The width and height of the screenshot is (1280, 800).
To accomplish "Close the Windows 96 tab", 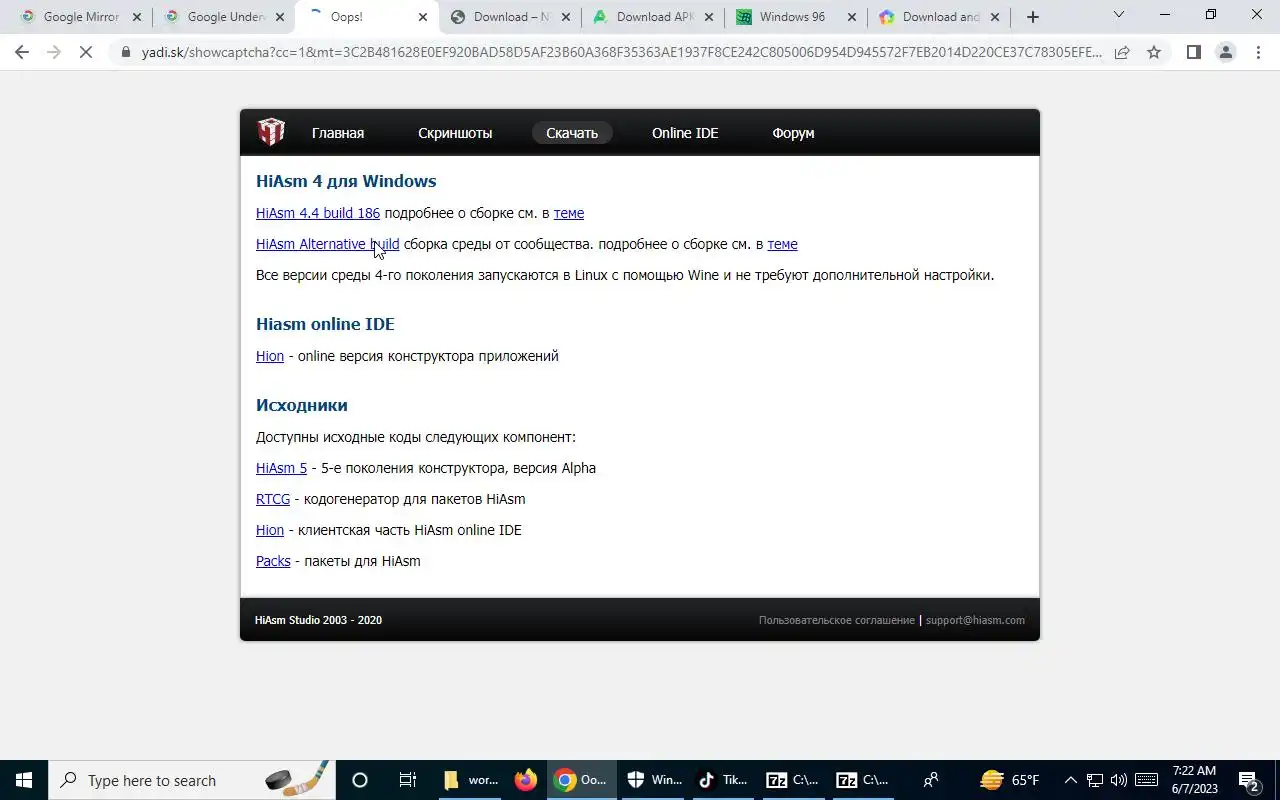I will coord(851,17).
